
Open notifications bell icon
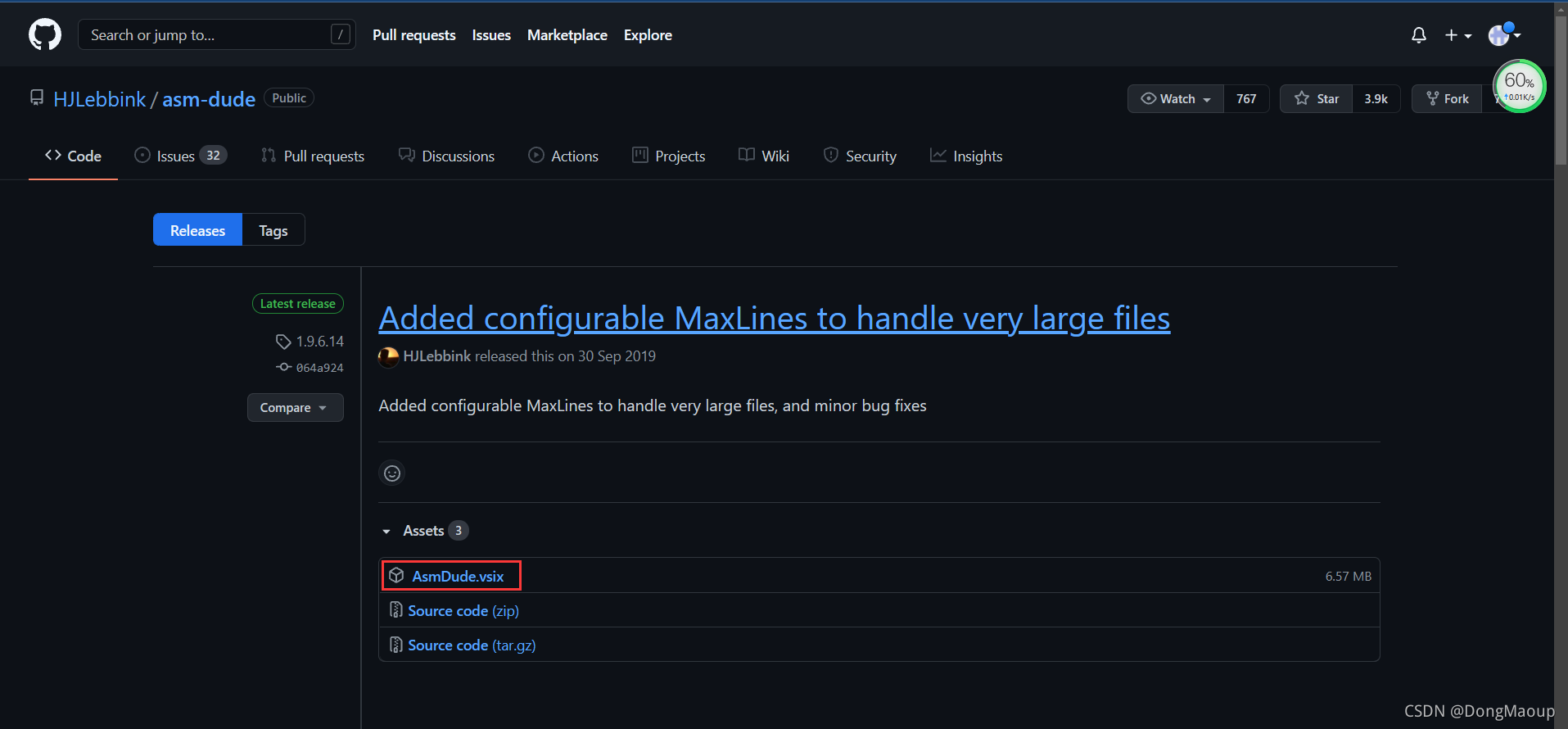click(x=1419, y=35)
